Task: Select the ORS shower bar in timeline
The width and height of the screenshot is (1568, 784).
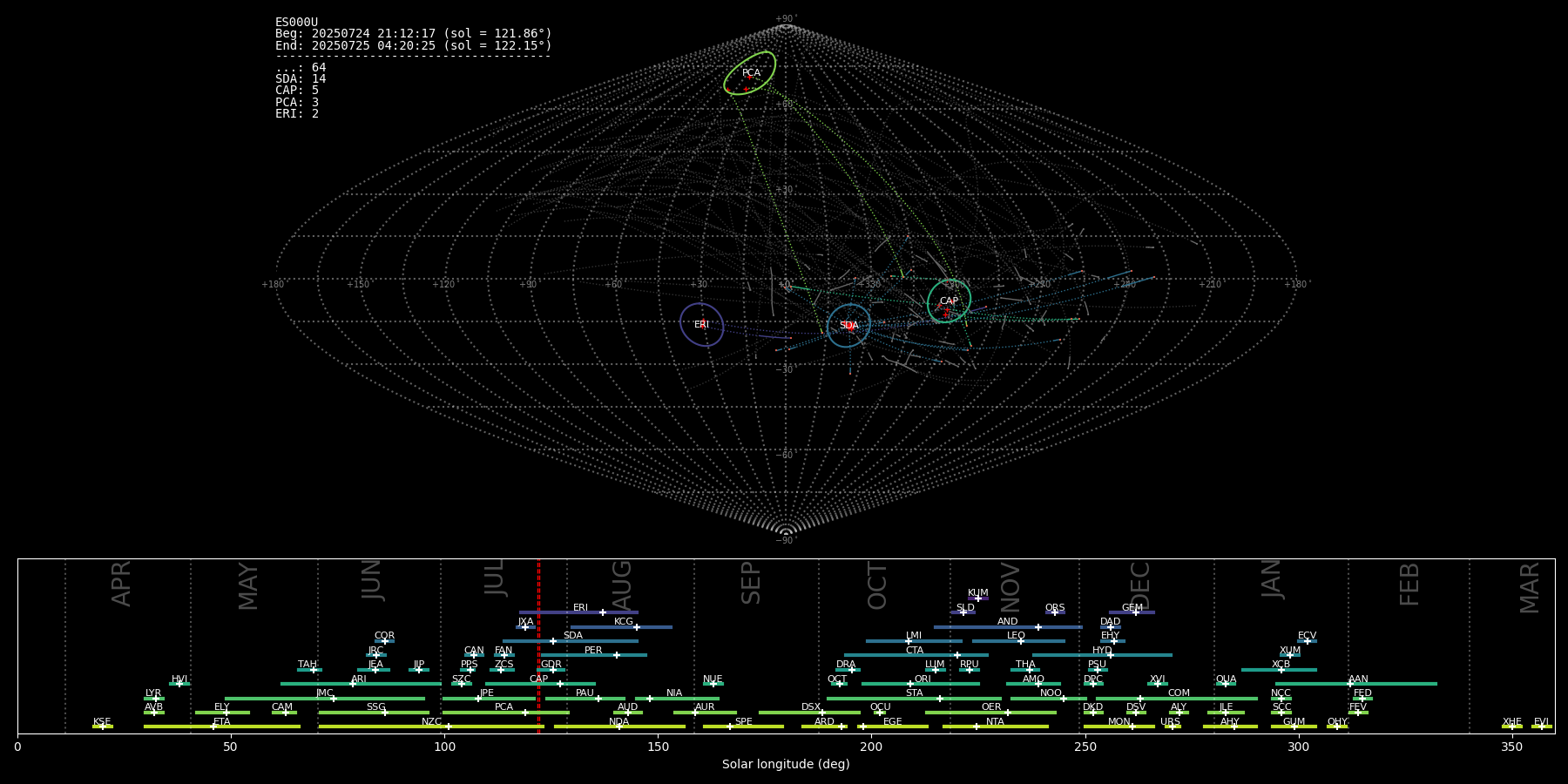Action: [x=1055, y=612]
